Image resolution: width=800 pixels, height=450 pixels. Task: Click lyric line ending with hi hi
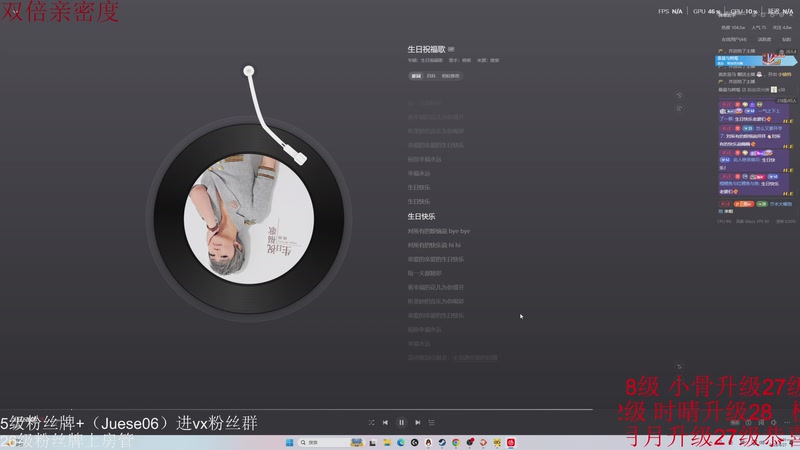pyautogui.click(x=434, y=245)
